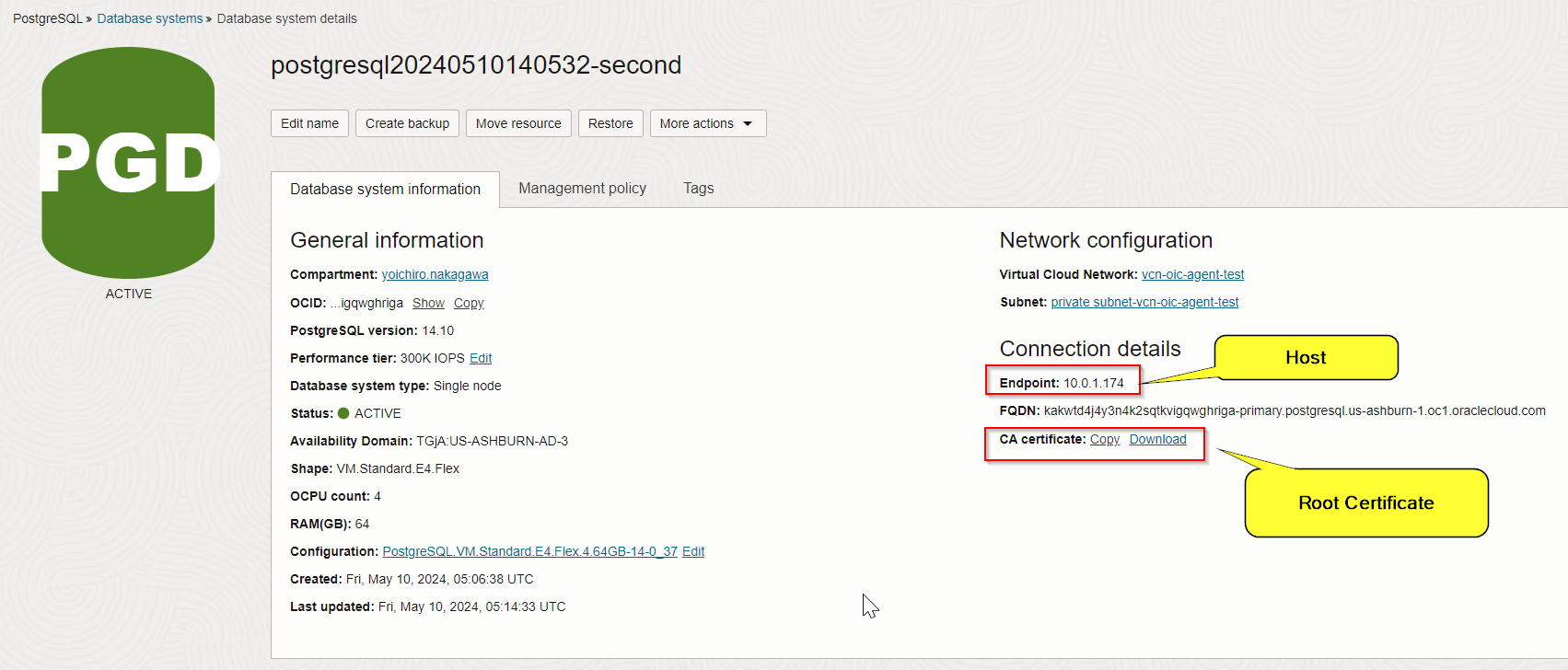Click the RAM(GB) value 64
This screenshot has height=670, width=1568.
click(362, 524)
